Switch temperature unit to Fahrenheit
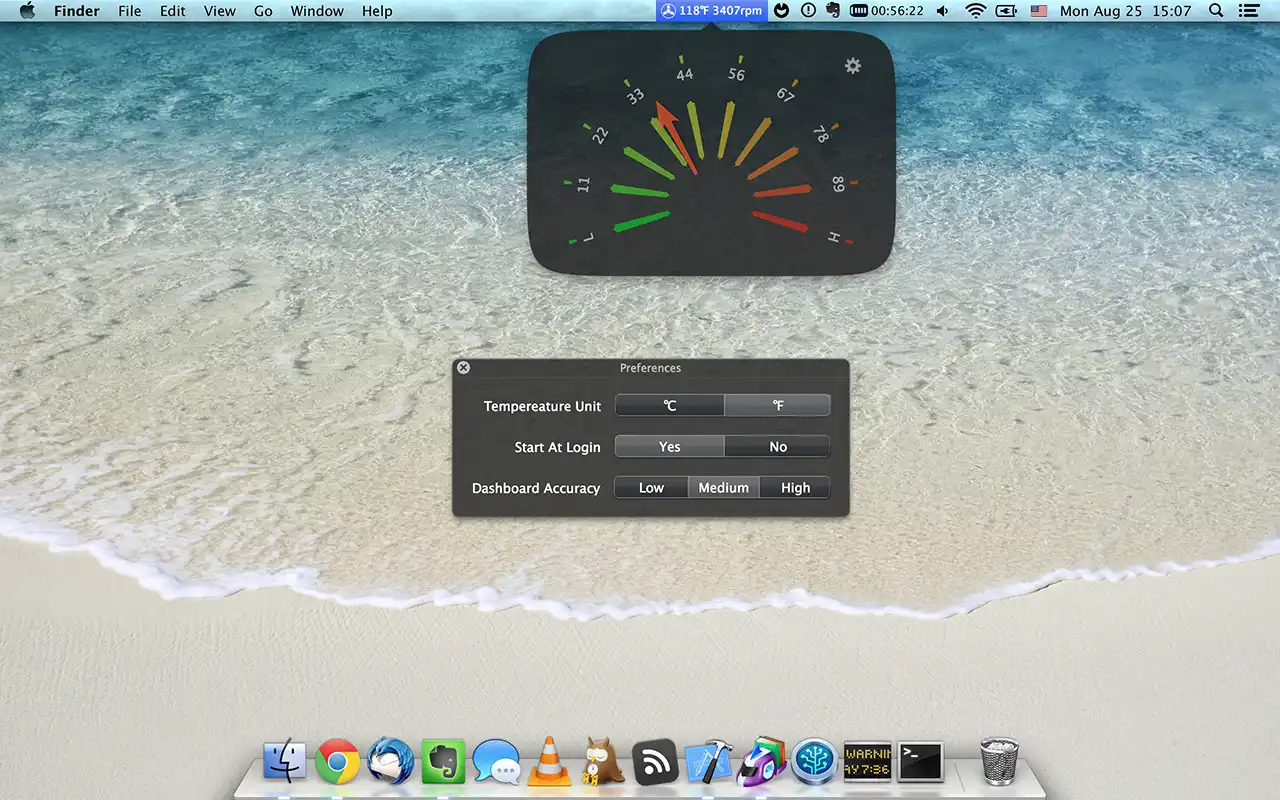Image resolution: width=1280 pixels, height=800 pixels. point(777,406)
